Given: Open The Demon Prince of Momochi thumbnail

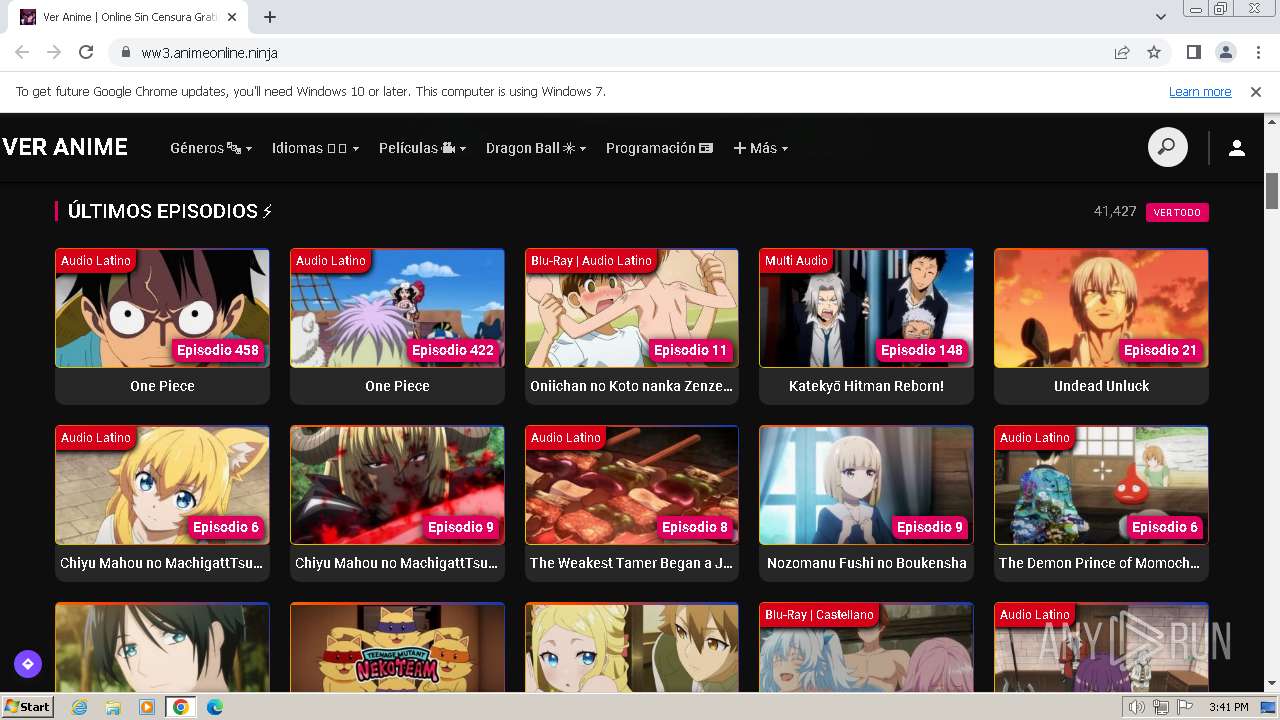Looking at the screenshot, I should 1101,485.
